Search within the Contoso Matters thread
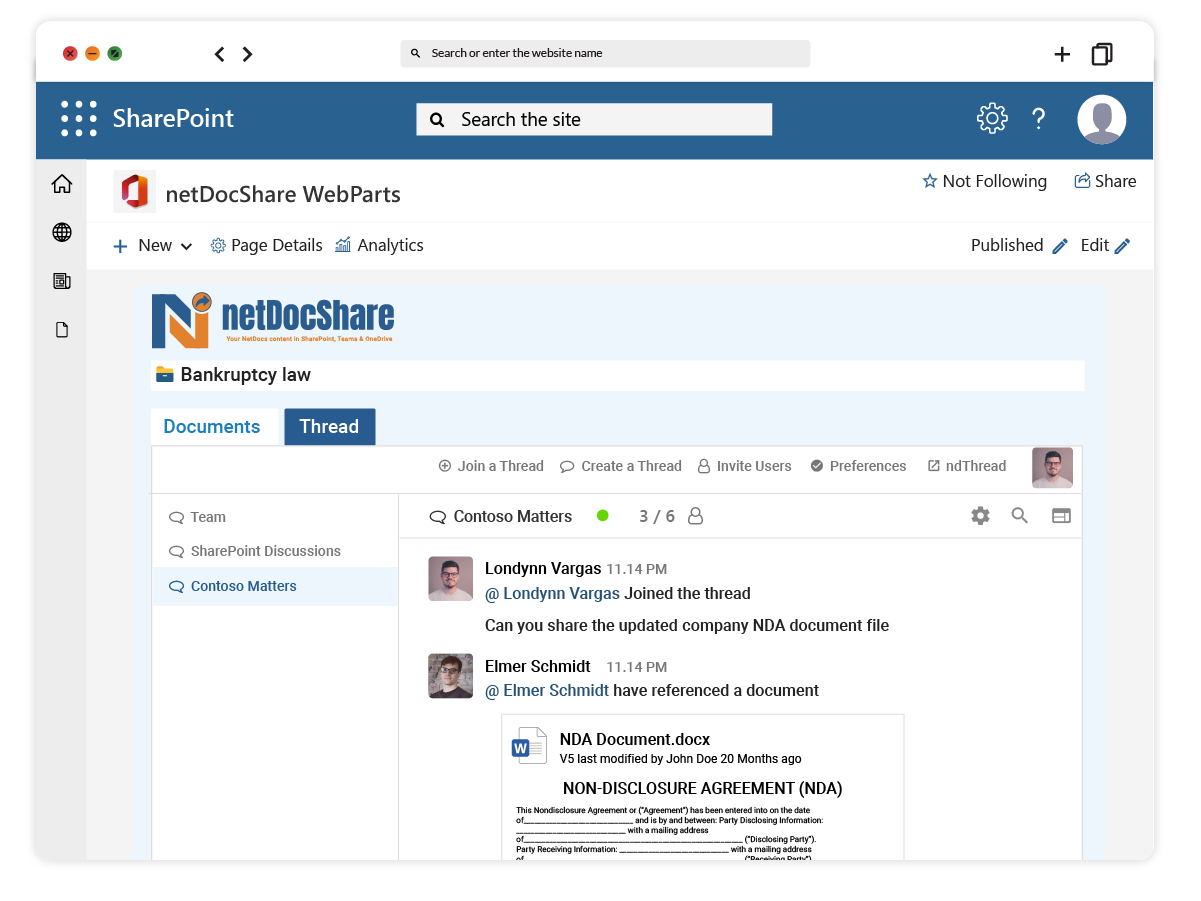Screen dimensions: 1201x901 pos(1020,516)
